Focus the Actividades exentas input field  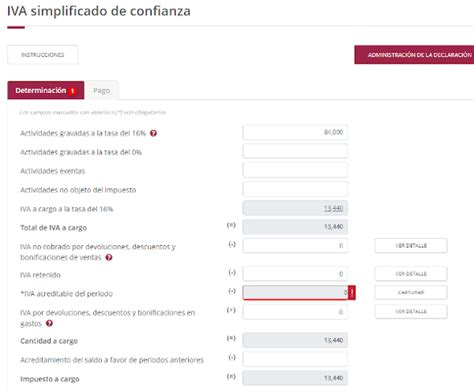point(295,170)
